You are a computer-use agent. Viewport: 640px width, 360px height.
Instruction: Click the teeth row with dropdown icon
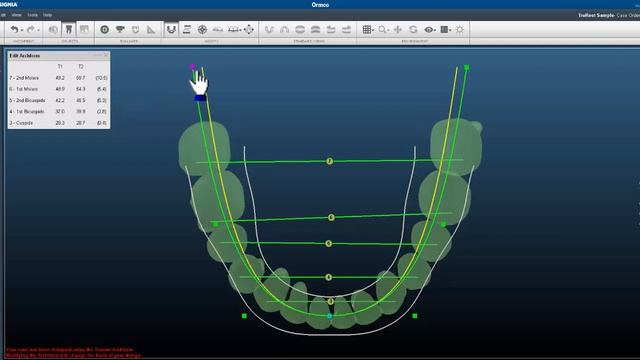tap(234, 29)
